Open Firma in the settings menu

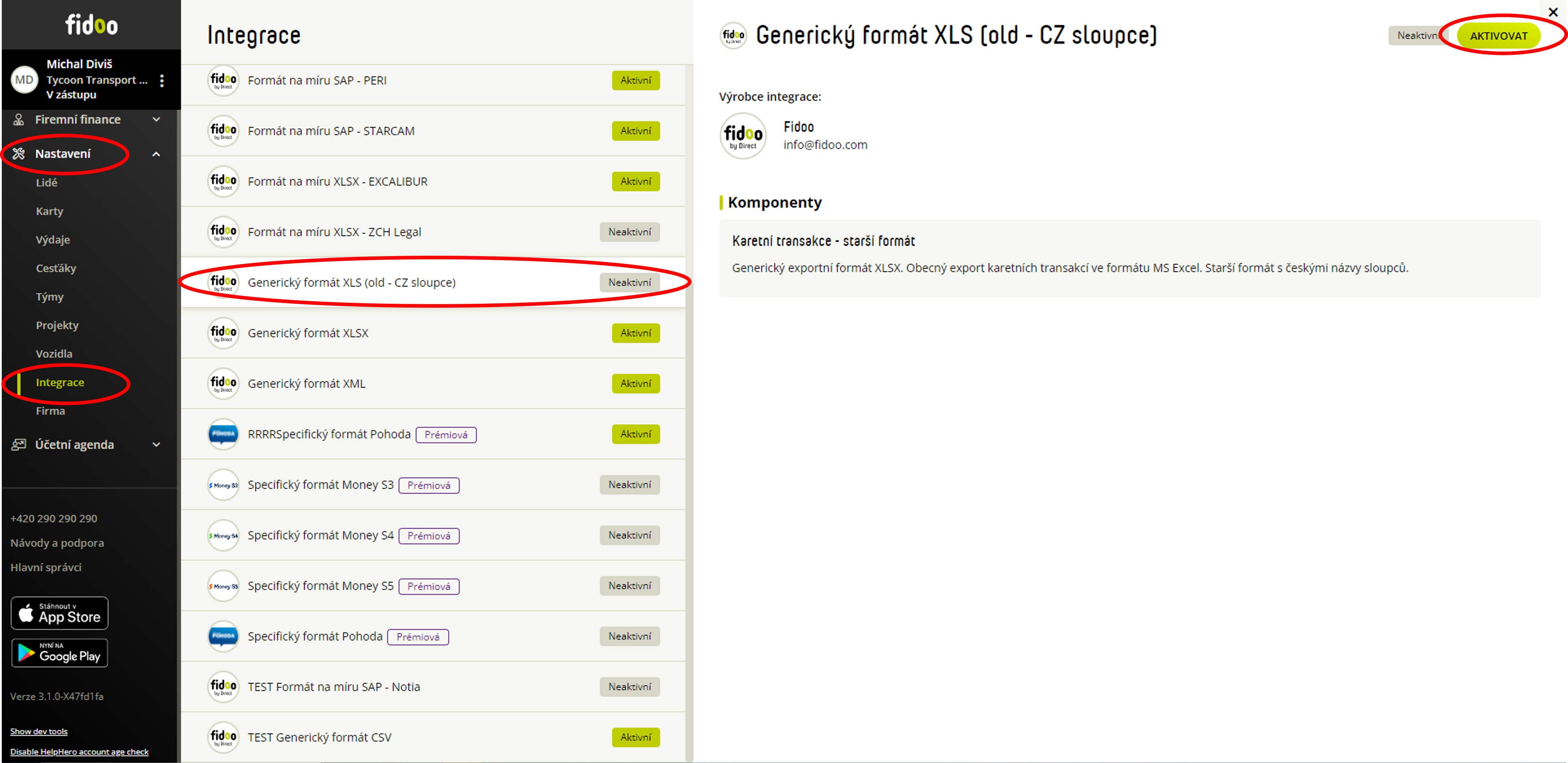click(x=50, y=411)
